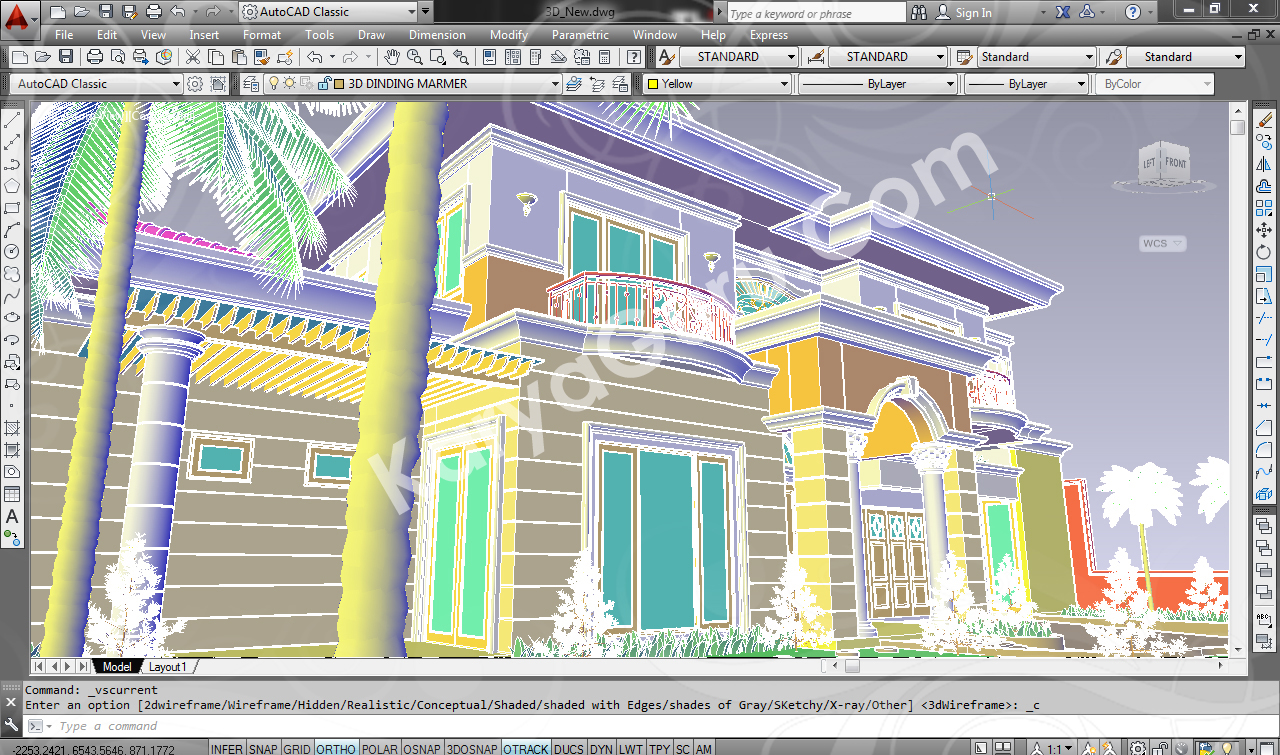
Task: Expand the 3D DINDING MARMER layer dropdown
Action: (555, 84)
